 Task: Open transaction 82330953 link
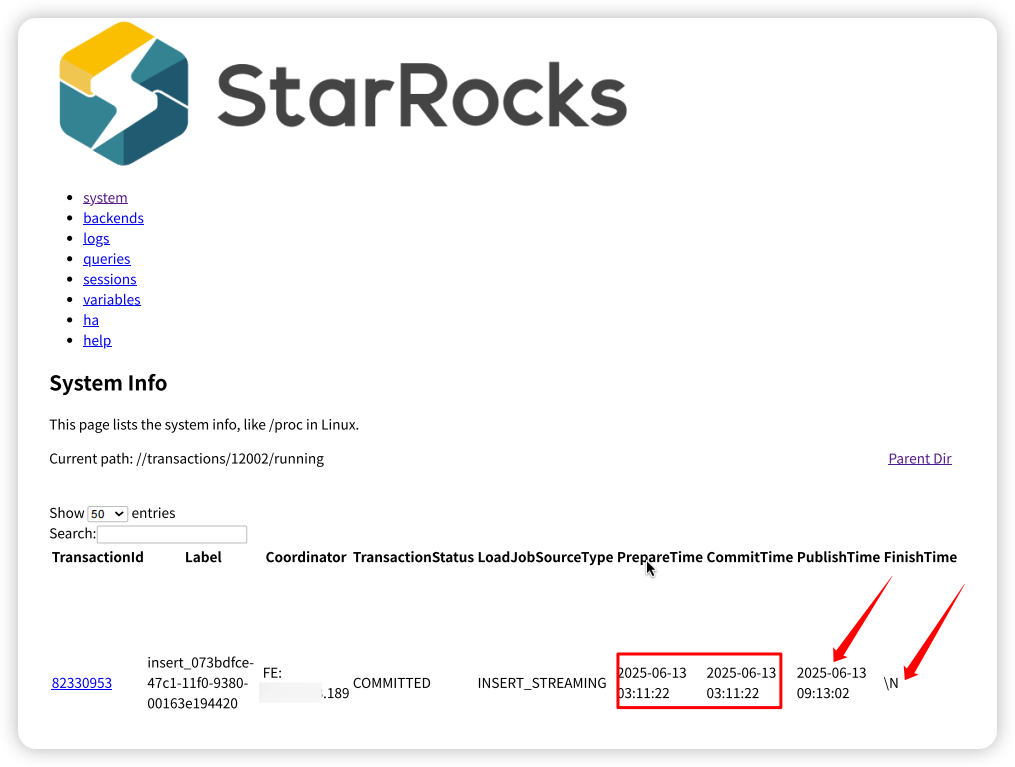click(x=82, y=684)
